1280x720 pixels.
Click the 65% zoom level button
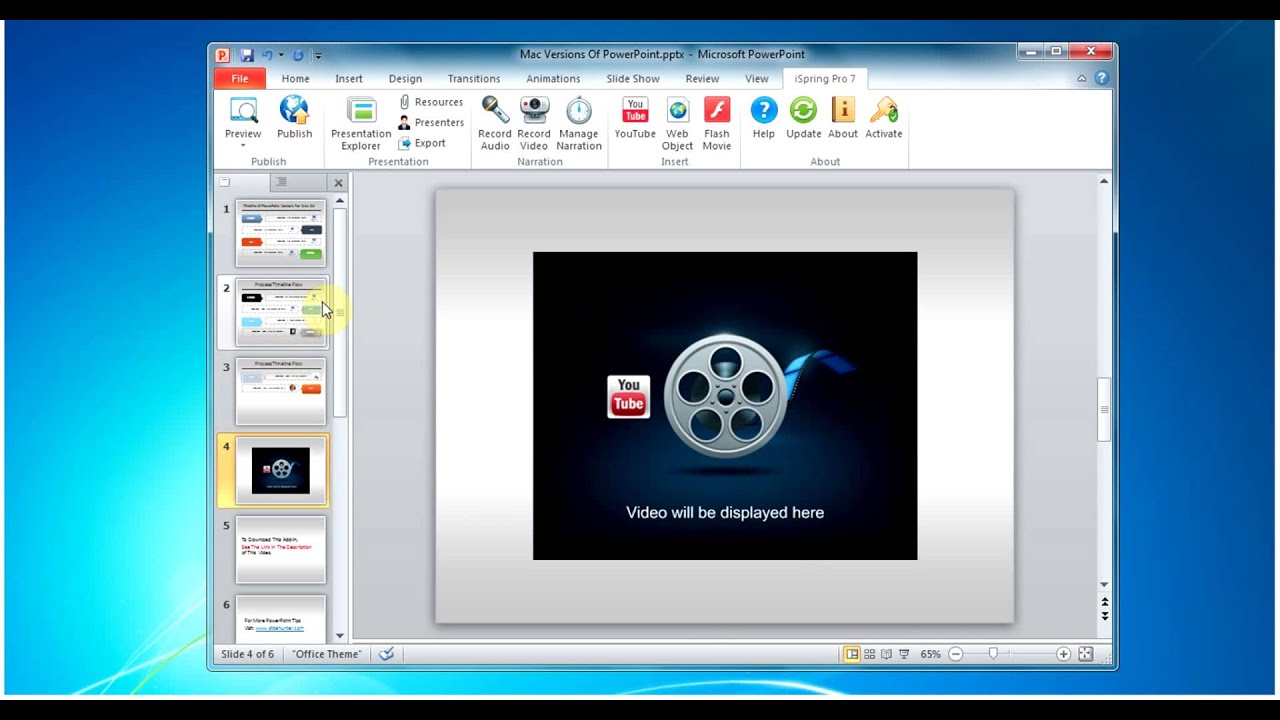click(931, 654)
